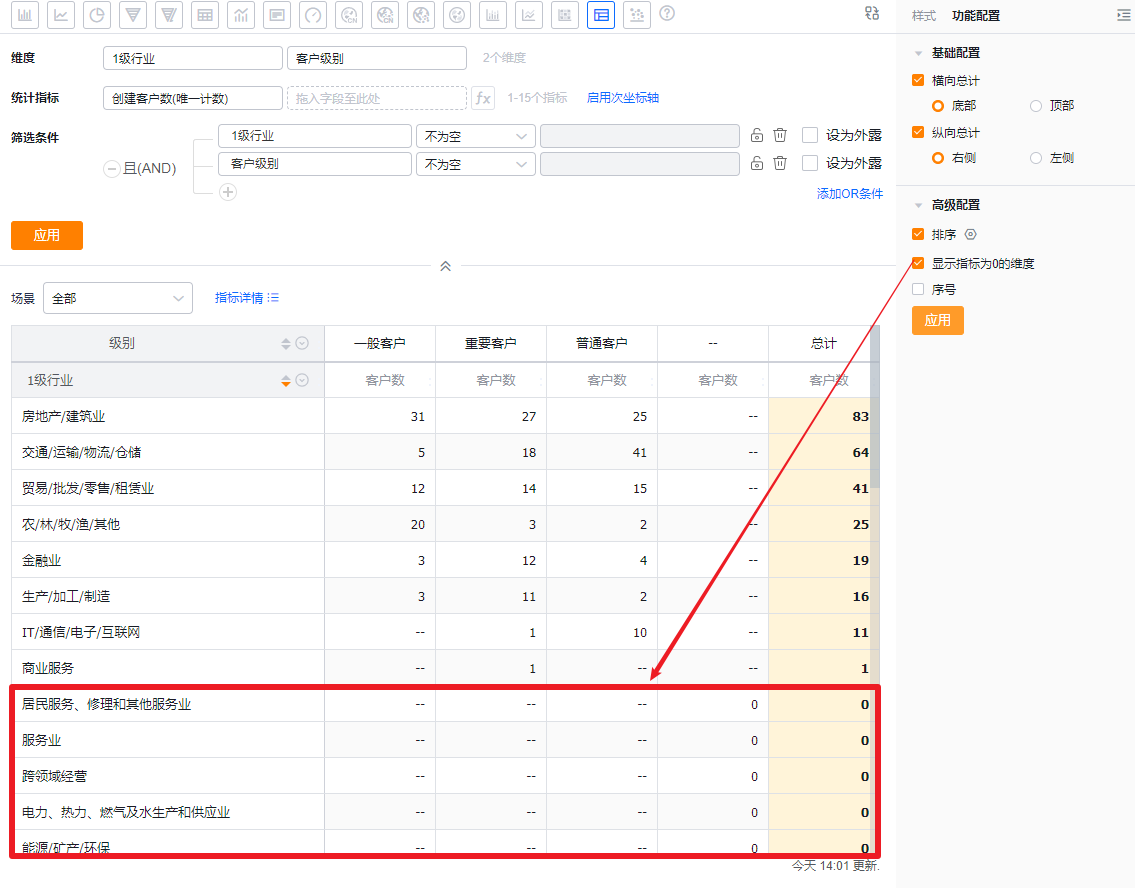The image size is (1135, 888).
Task: Add a filter condition with the plus icon
Action: tap(228, 192)
